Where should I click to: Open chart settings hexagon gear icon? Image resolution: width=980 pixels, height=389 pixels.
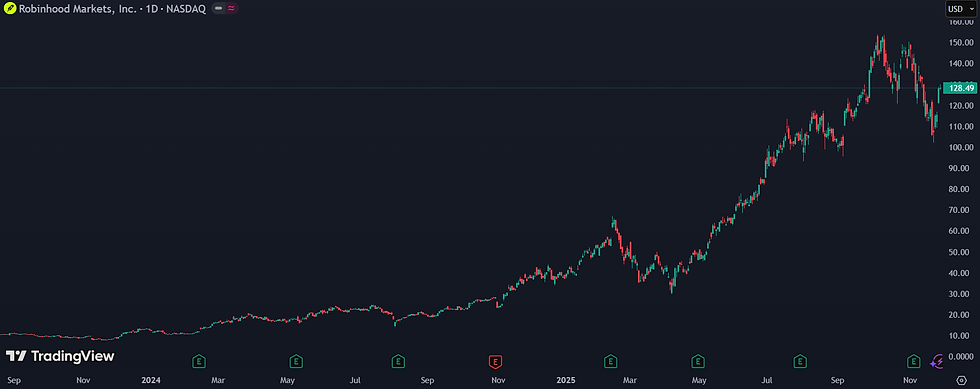(962, 380)
